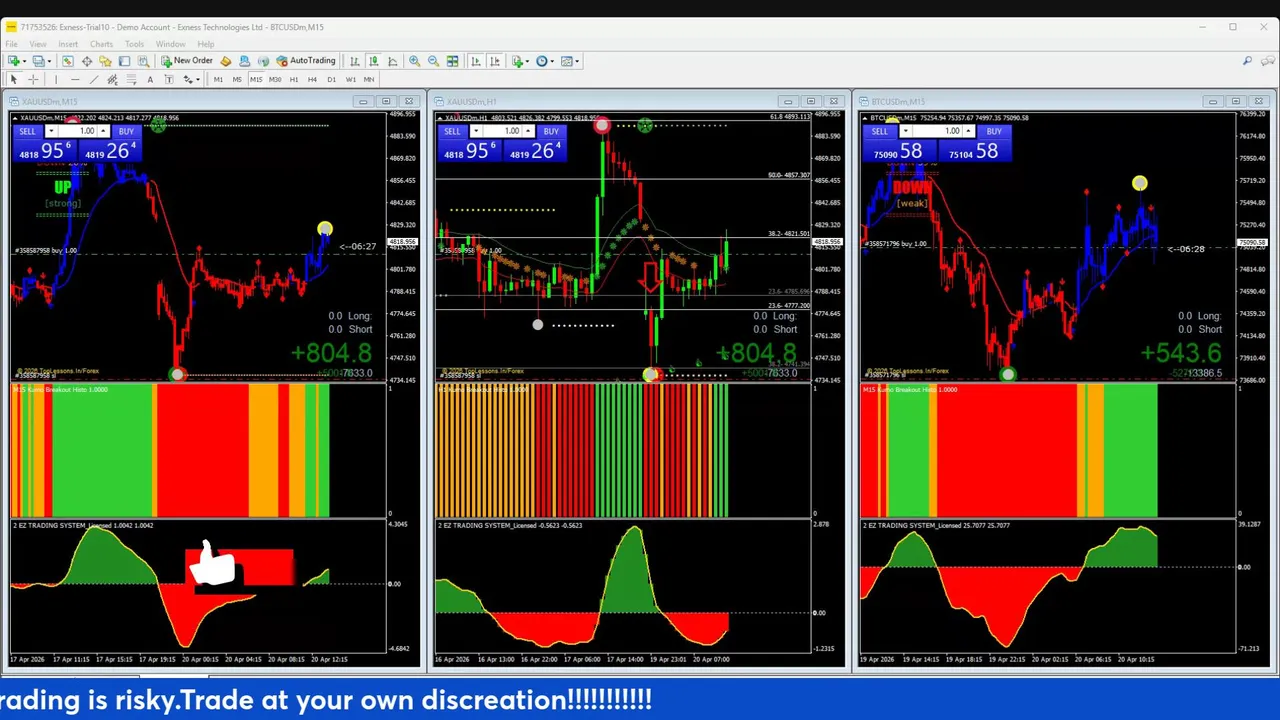Viewport: 1280px width, 720px height.
Task: Open the Insert menu
Action: point(68,44)
